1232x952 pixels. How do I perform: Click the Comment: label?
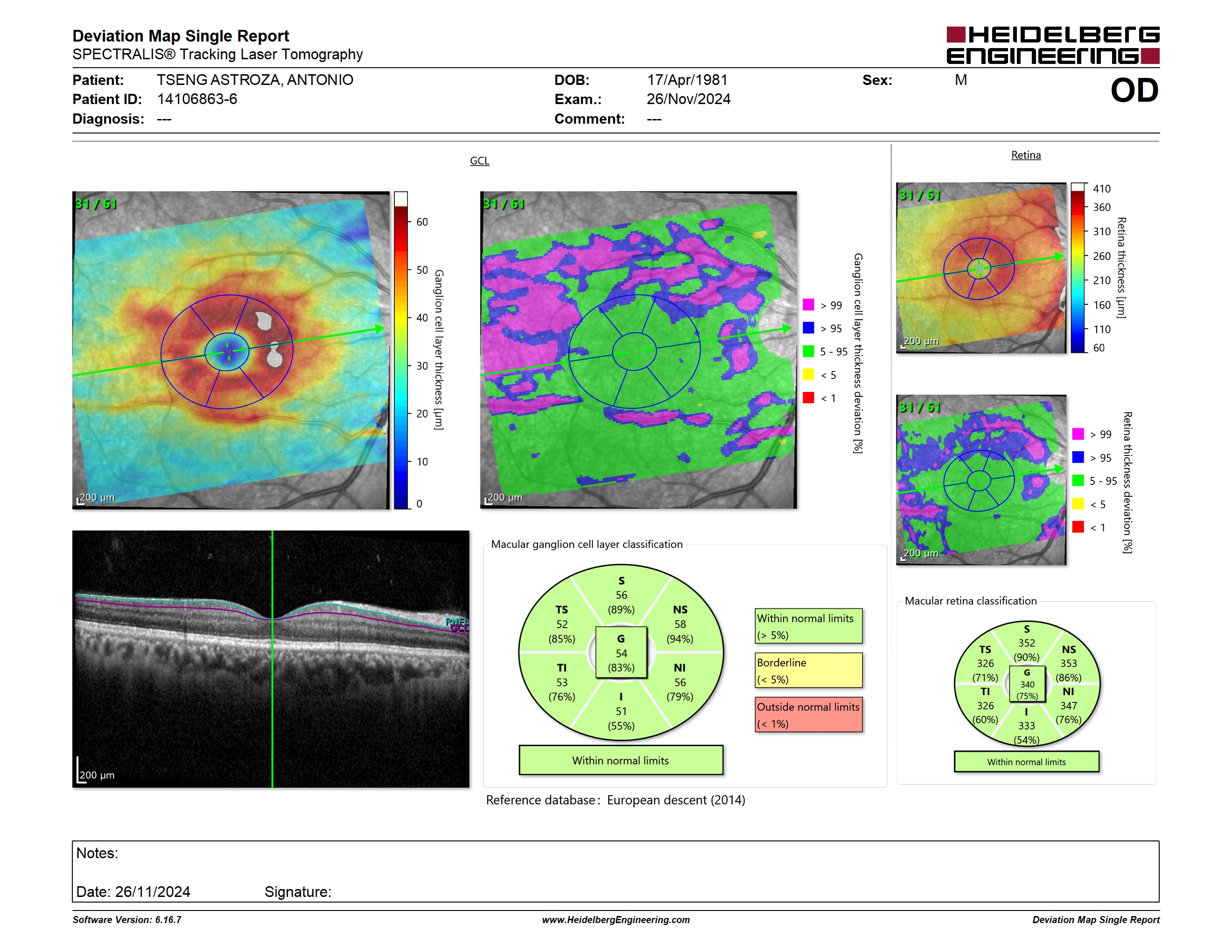(589, 119)
